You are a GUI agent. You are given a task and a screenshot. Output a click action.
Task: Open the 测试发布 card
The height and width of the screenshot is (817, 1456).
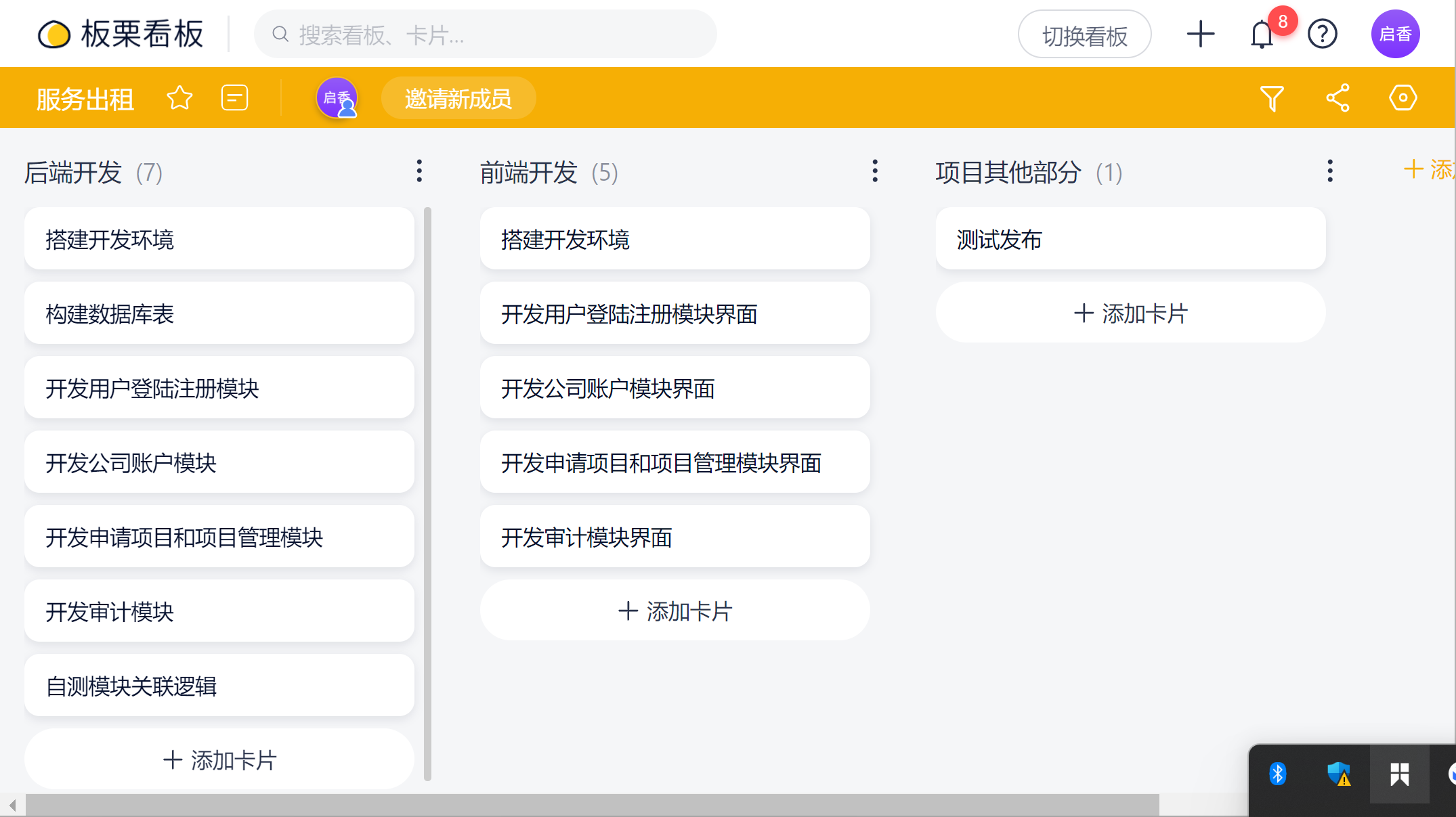(1130, 239)
